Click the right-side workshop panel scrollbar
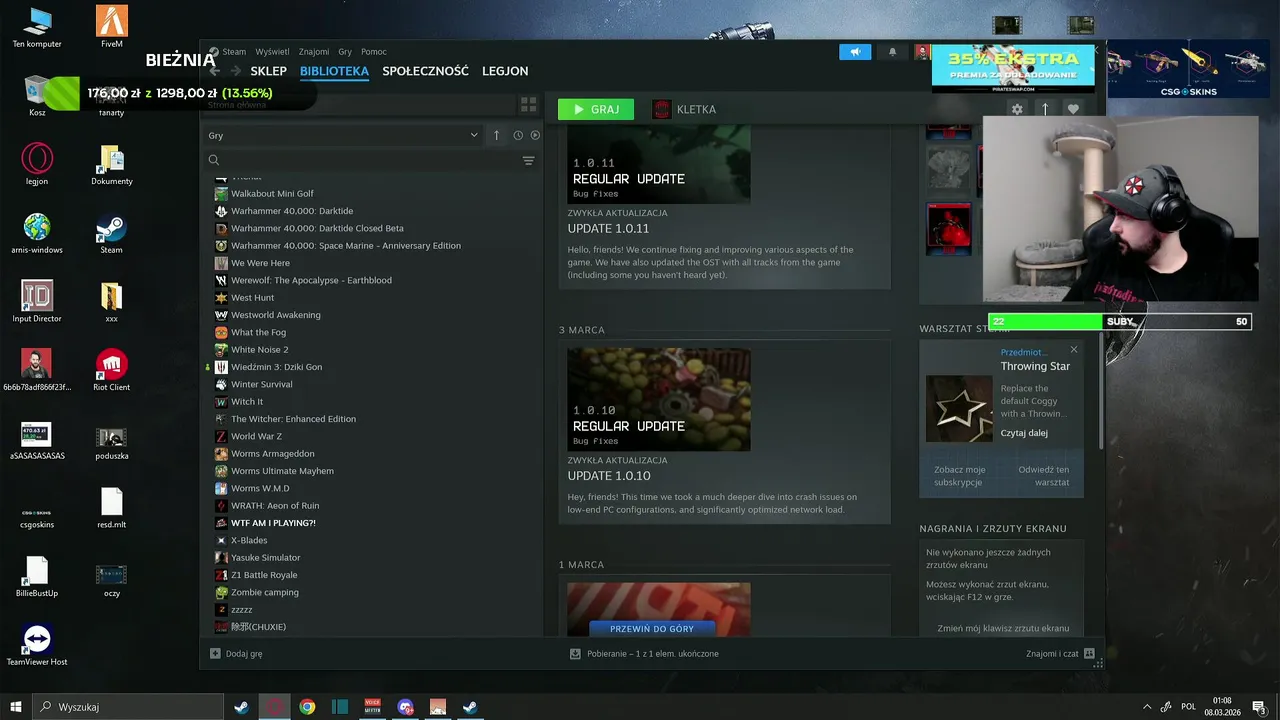The height and width of the screenshot is (720, 1280). click(1100, 390)
